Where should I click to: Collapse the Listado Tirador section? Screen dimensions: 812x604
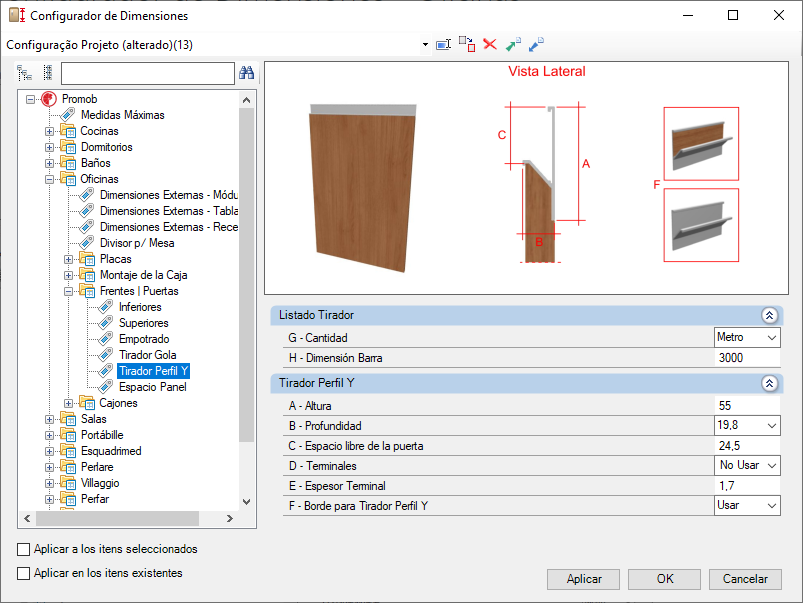tap(770, 315)
